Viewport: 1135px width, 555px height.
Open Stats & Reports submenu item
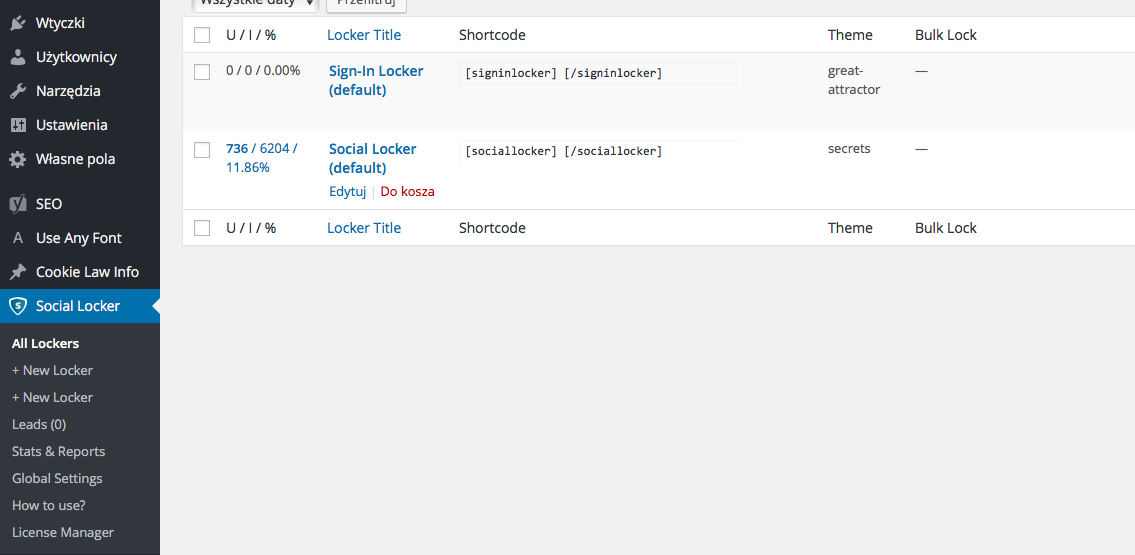(x=58, y=451)
